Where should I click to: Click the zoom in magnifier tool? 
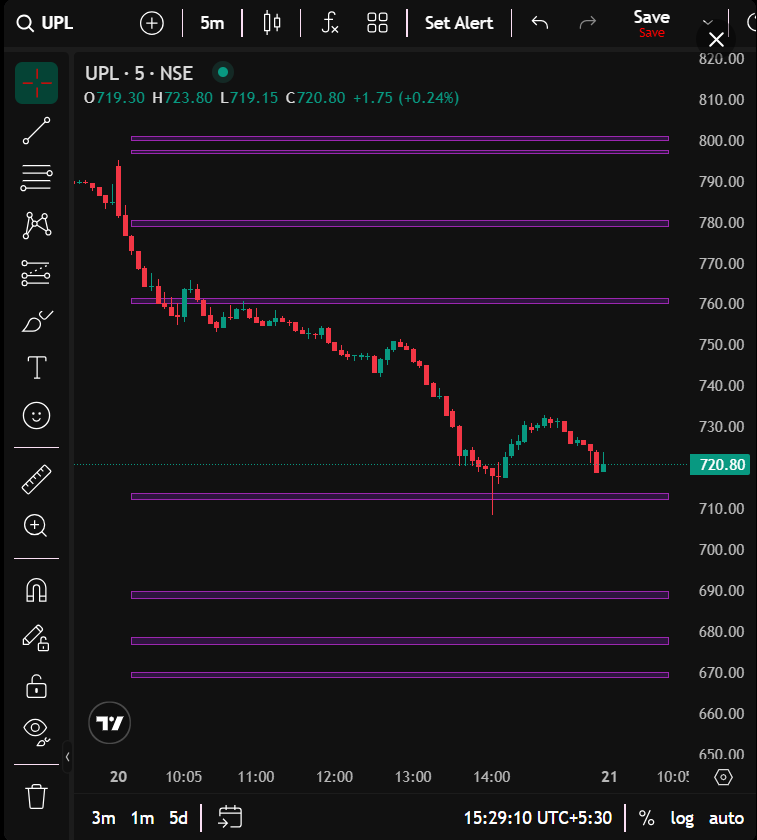(36, 526)
